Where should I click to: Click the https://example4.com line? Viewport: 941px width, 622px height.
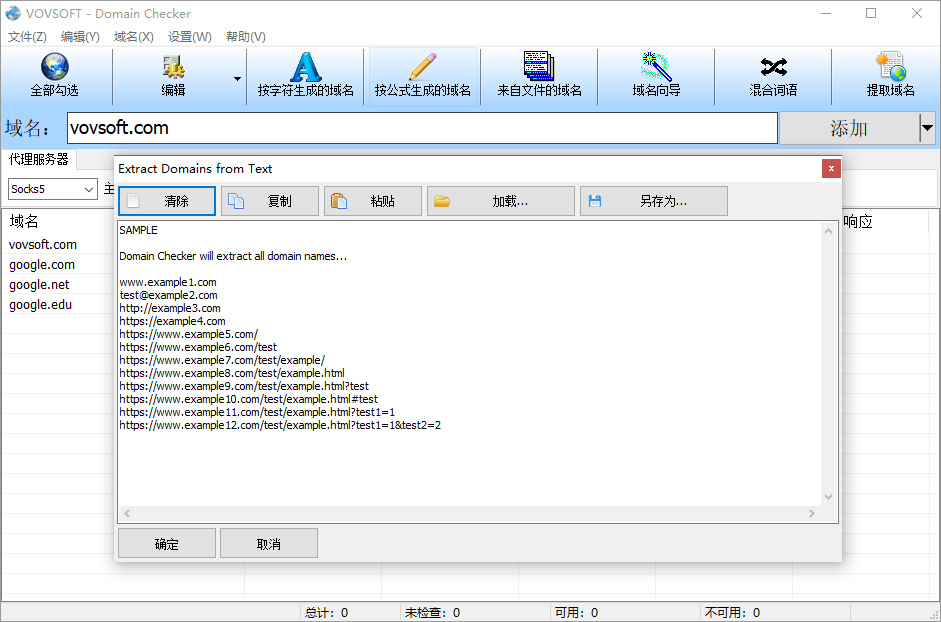tap(173, 321)
